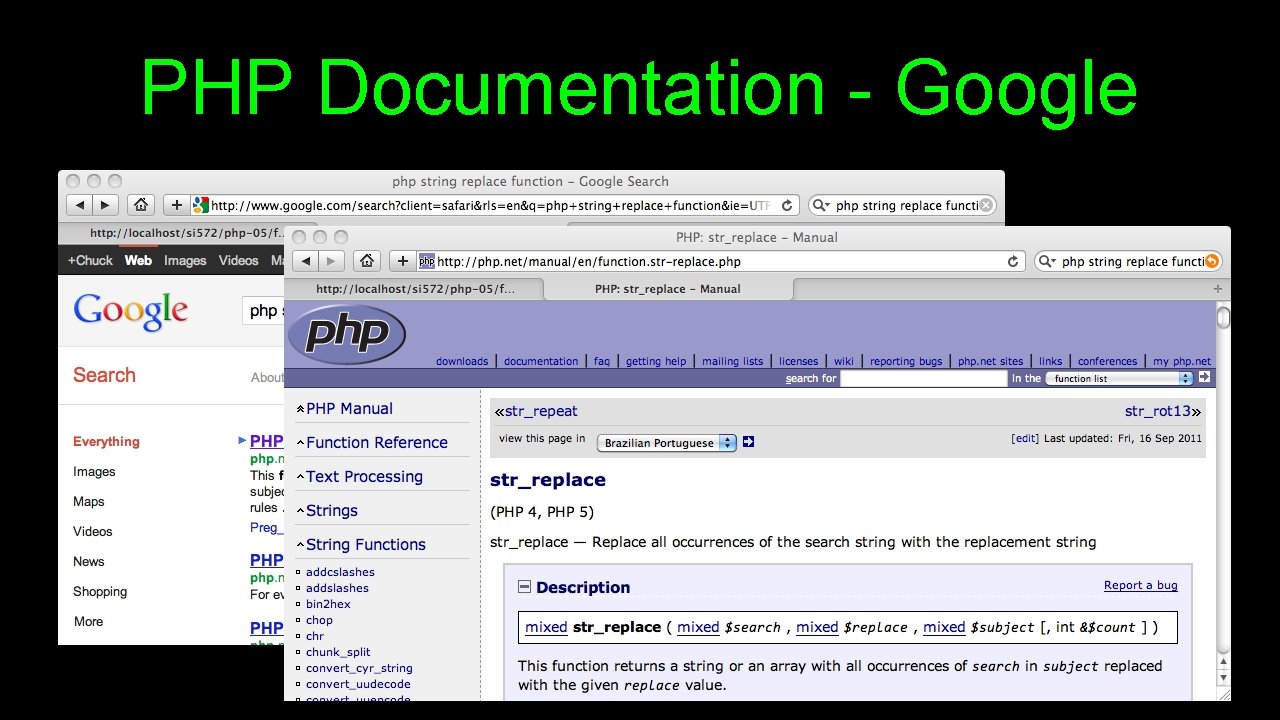Open the mailing lists link
This screenshot has width=1280, height=720.
pyautogui.click(x=732, y=361)
